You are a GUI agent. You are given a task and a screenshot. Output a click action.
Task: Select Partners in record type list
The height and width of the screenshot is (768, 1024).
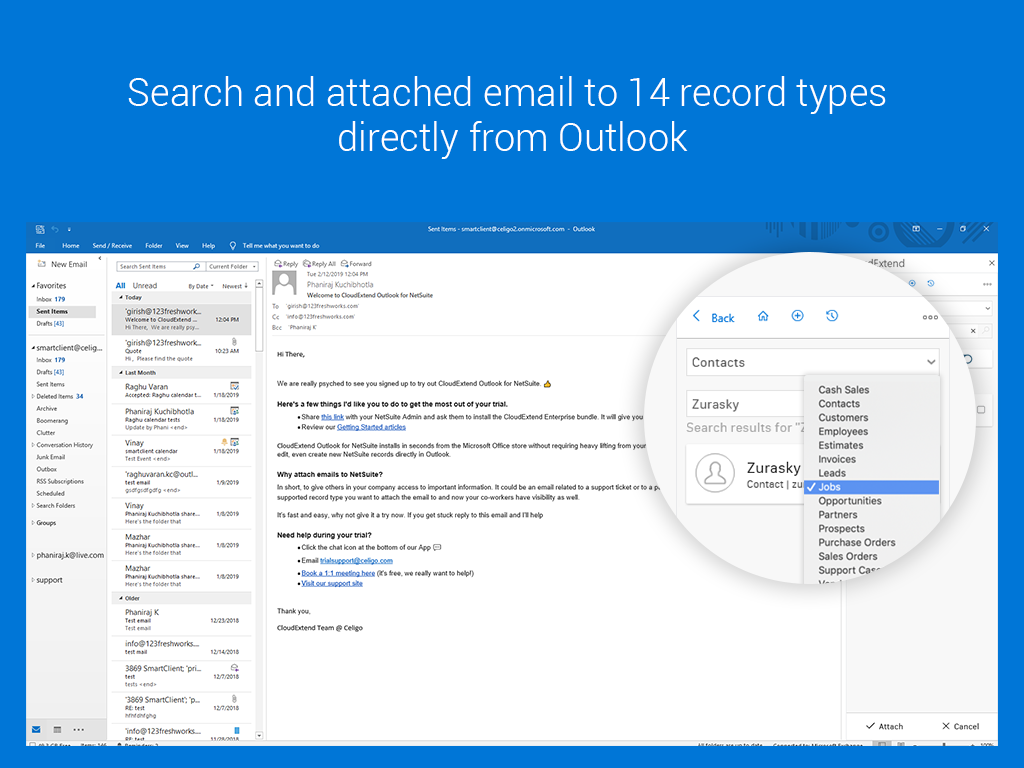point(837,515)
